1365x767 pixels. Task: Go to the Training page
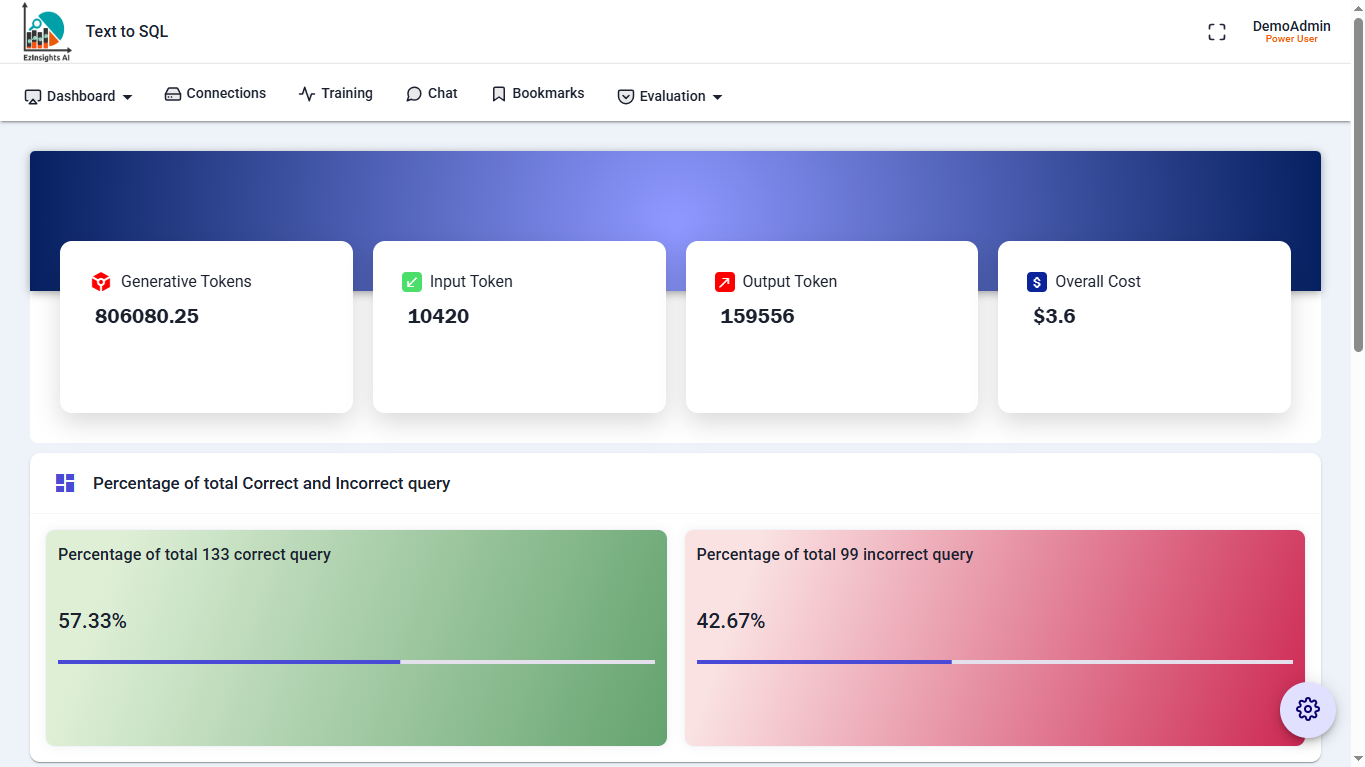336,94
